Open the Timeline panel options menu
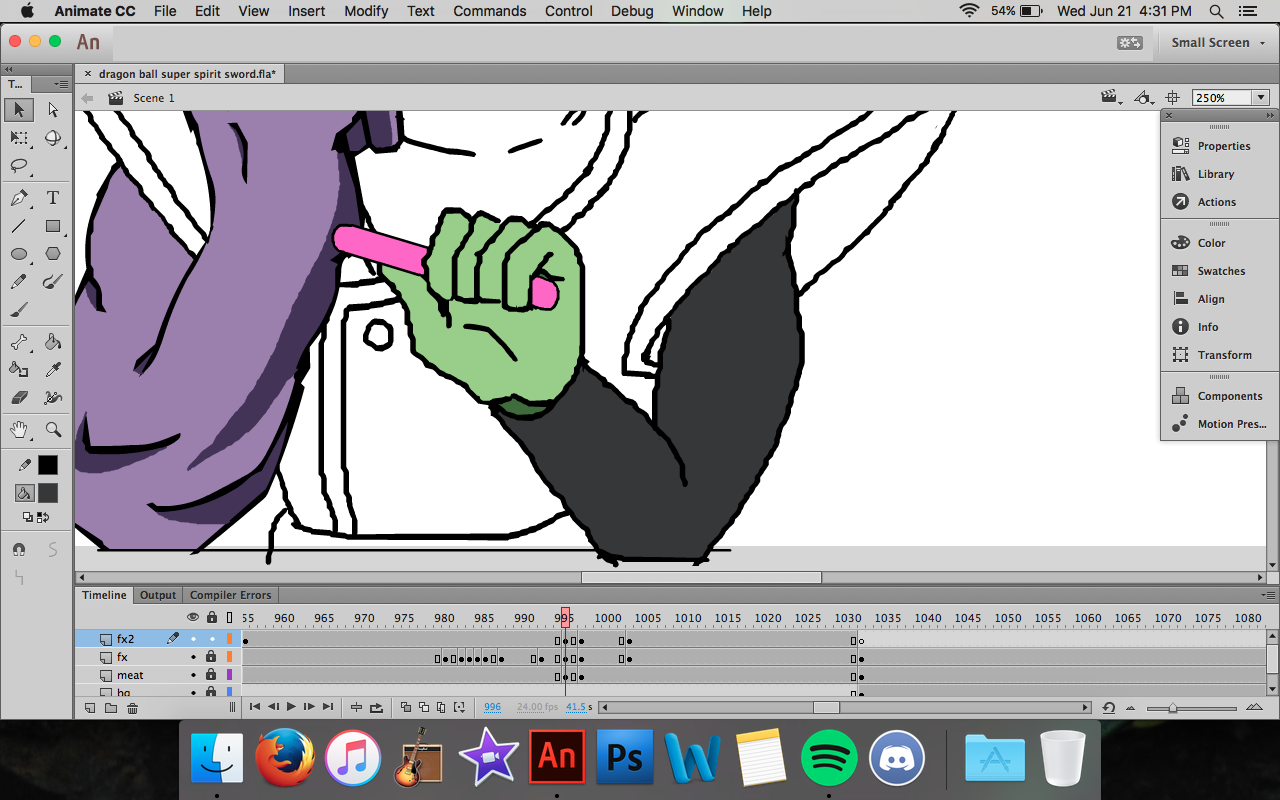 (x=1269, y=595)
